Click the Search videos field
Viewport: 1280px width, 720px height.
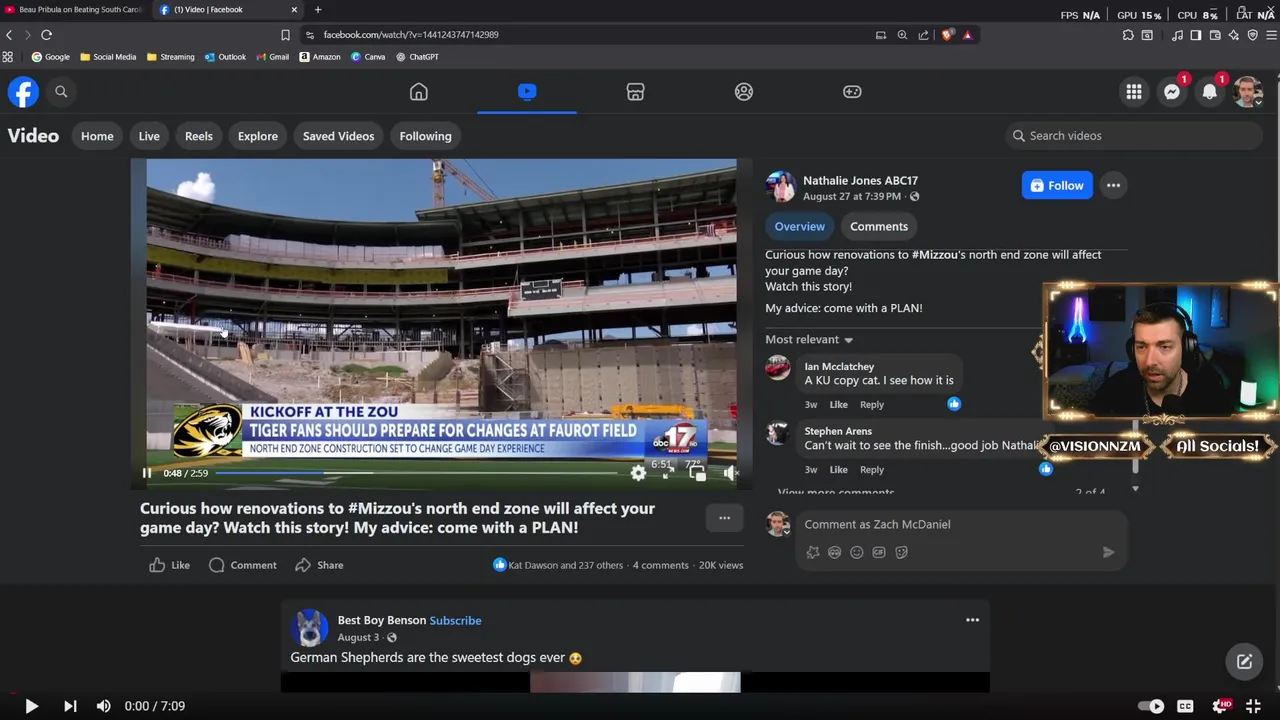coord(1134,136)
